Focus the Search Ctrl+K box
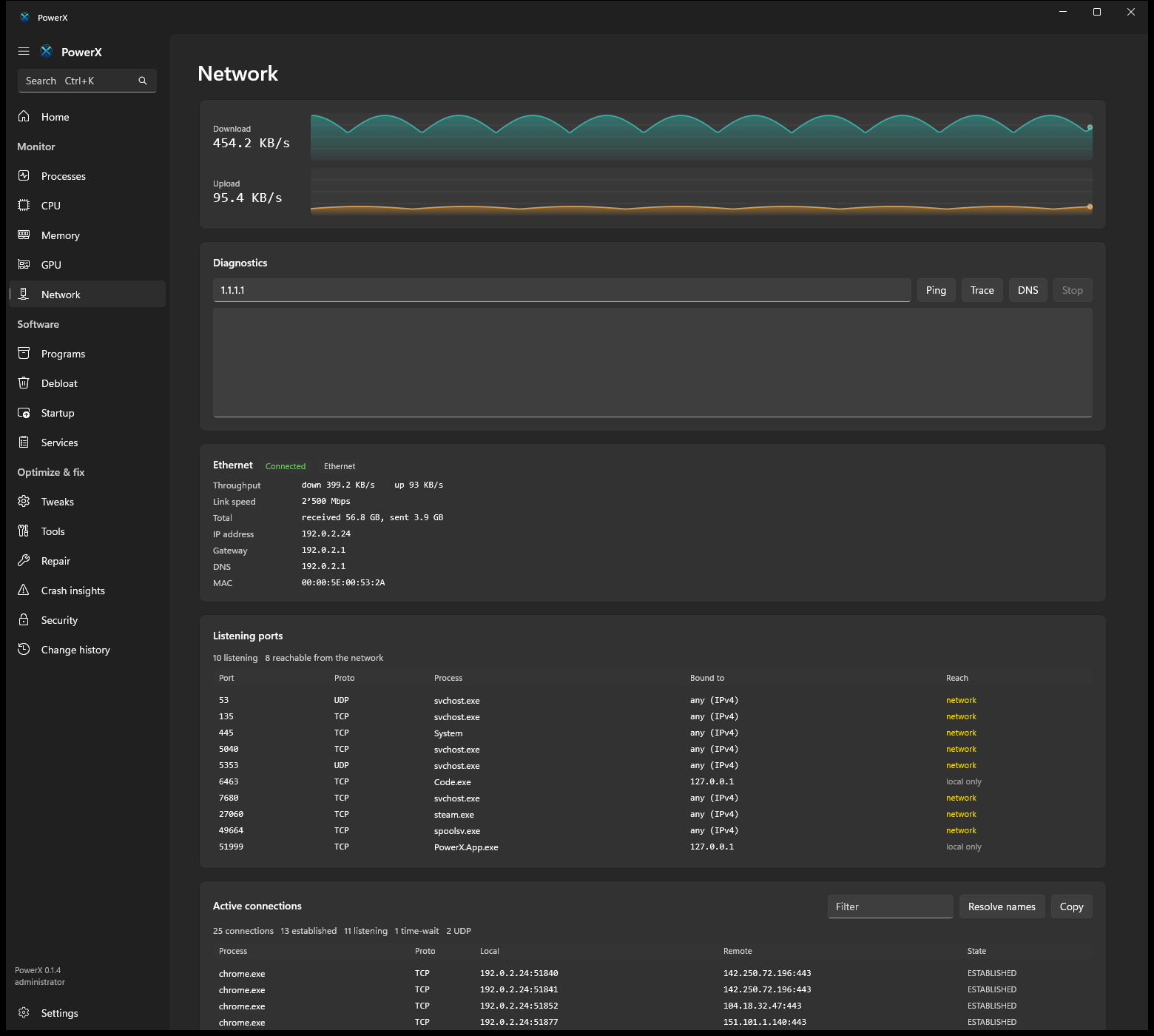The height and width of the screenshot is (1036, 1154). pos(87,81)
